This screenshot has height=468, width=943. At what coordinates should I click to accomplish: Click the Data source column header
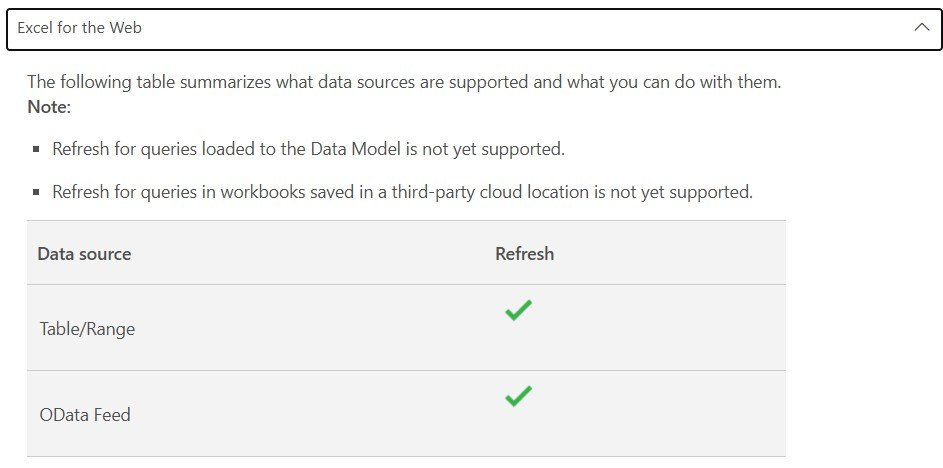pyautogui.click(x=84, y=254)
